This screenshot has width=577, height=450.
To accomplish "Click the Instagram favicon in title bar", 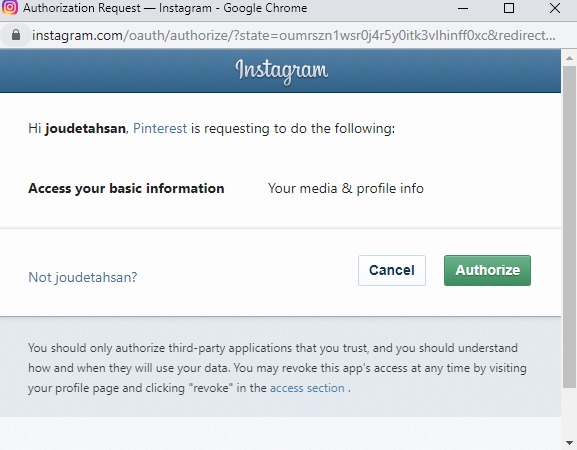I will click(10, 7).
